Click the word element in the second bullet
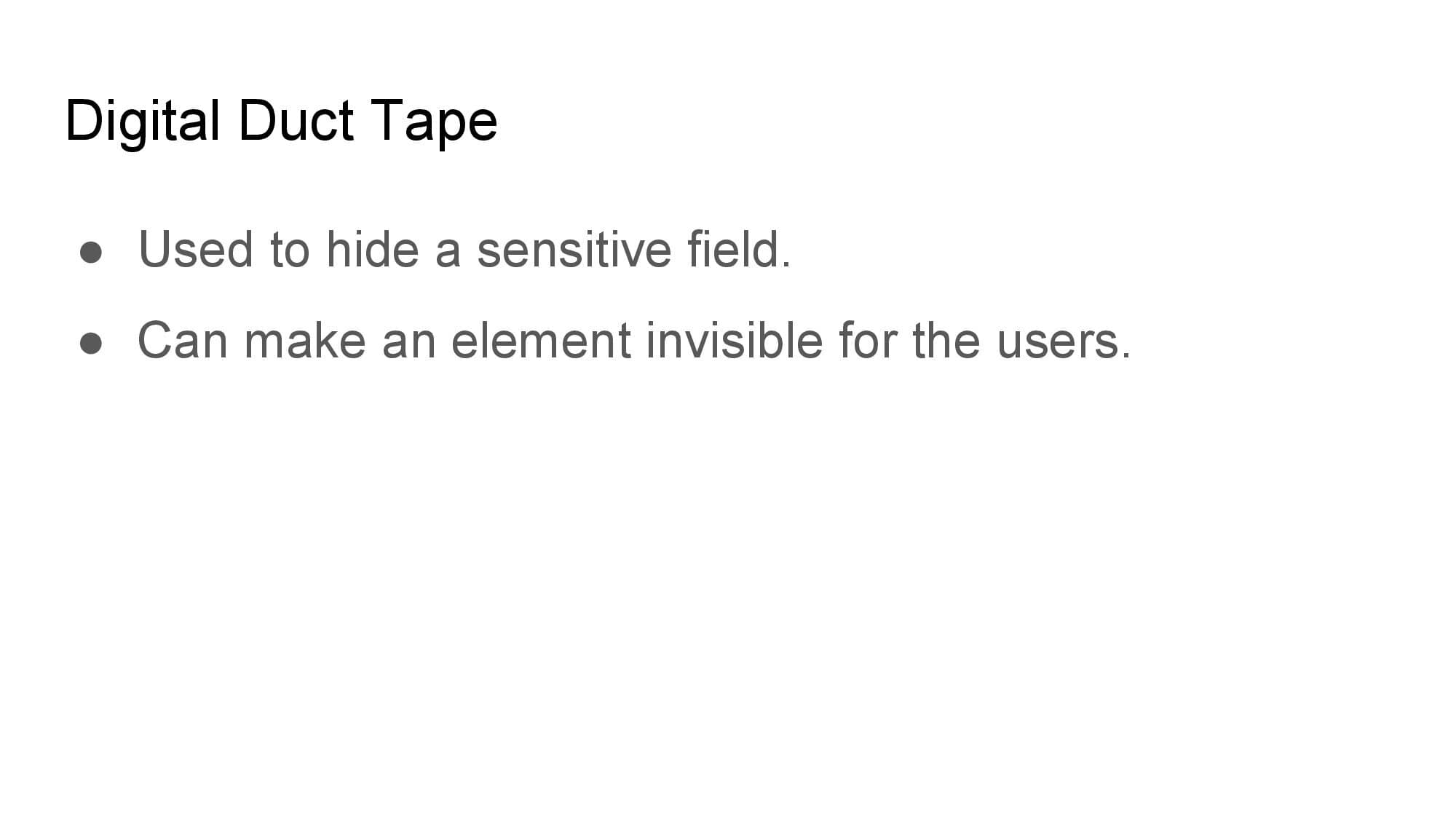Image resolution: width=1456 pixels, height=819 pixels. coord(541,340)
